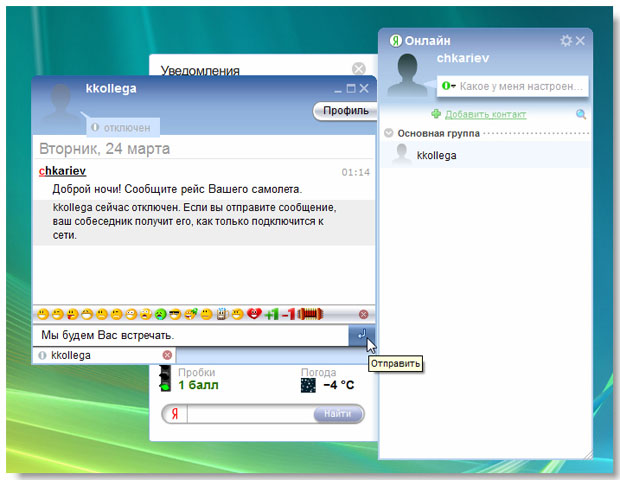Click chkariev profile avatar in Онлайн window
The width and height of the screenshot is (620, 480).
pos(407,75)
